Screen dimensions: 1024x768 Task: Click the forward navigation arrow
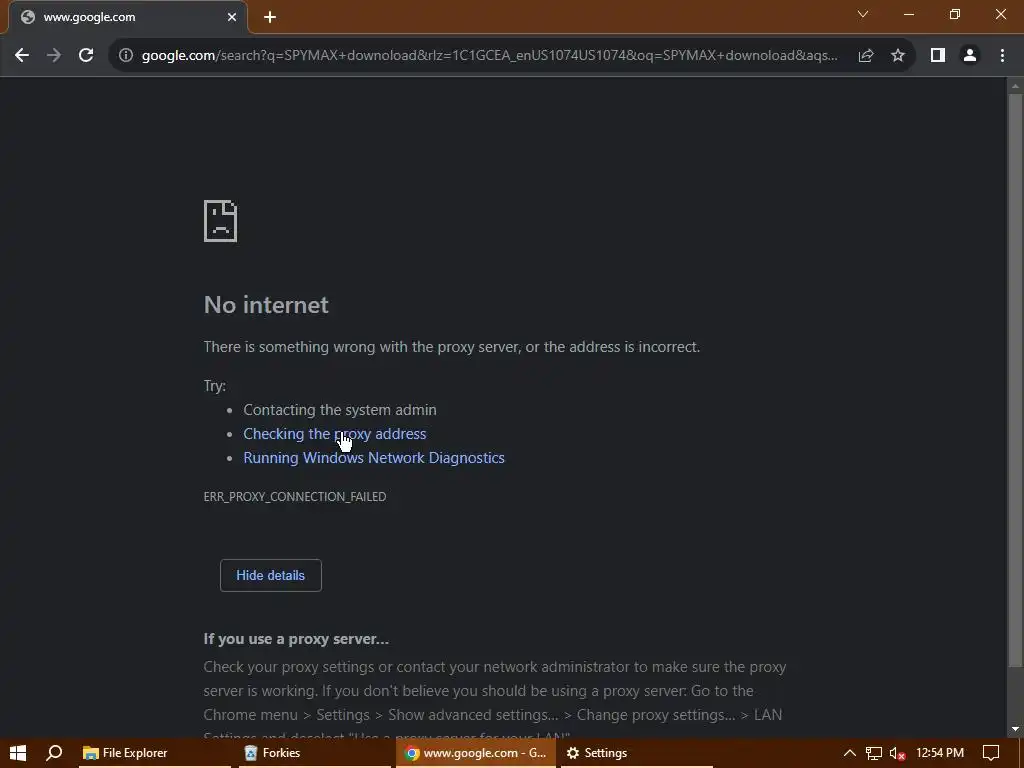[x=54, y=56]
